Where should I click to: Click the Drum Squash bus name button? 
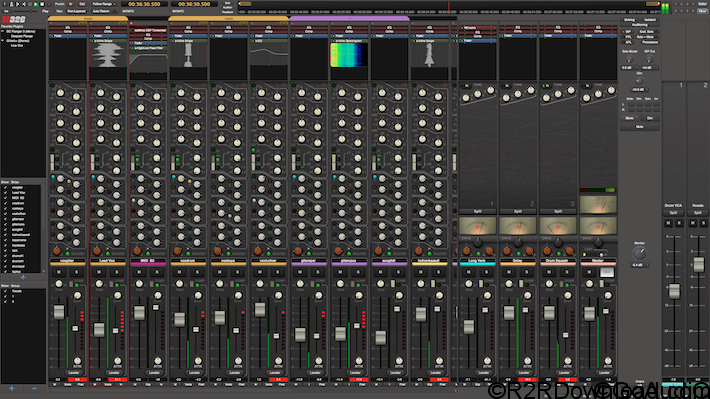(557, 261)
